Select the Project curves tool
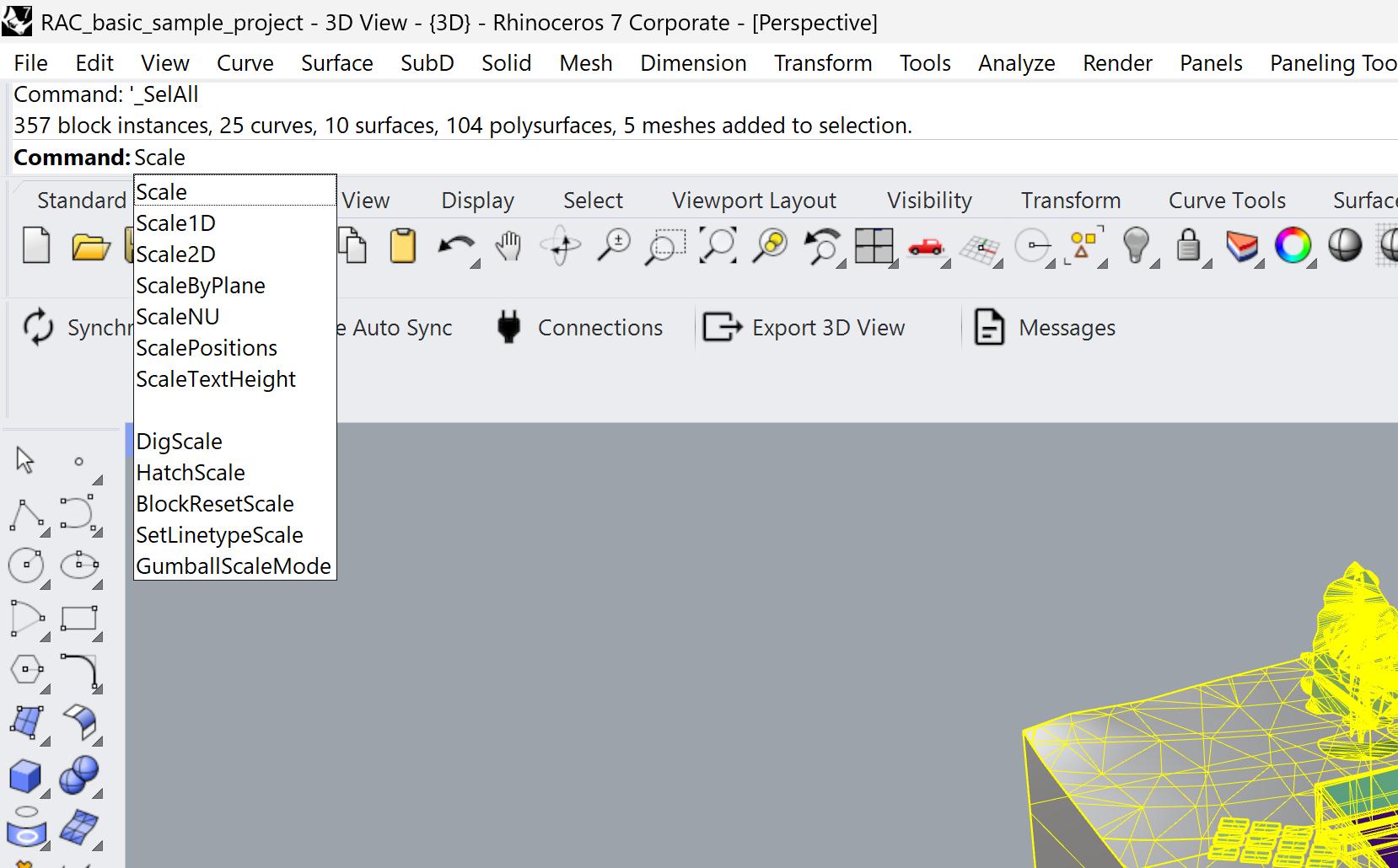Screen dimensions: 1398x868 [27, 827]
